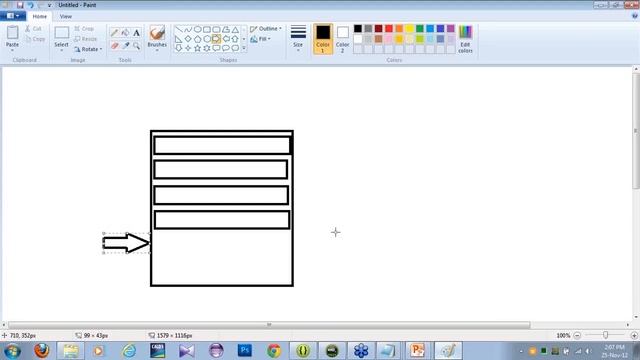Open the Paste dropdown arrow
This screenshot has height=360, width=640.
(12, 50)
